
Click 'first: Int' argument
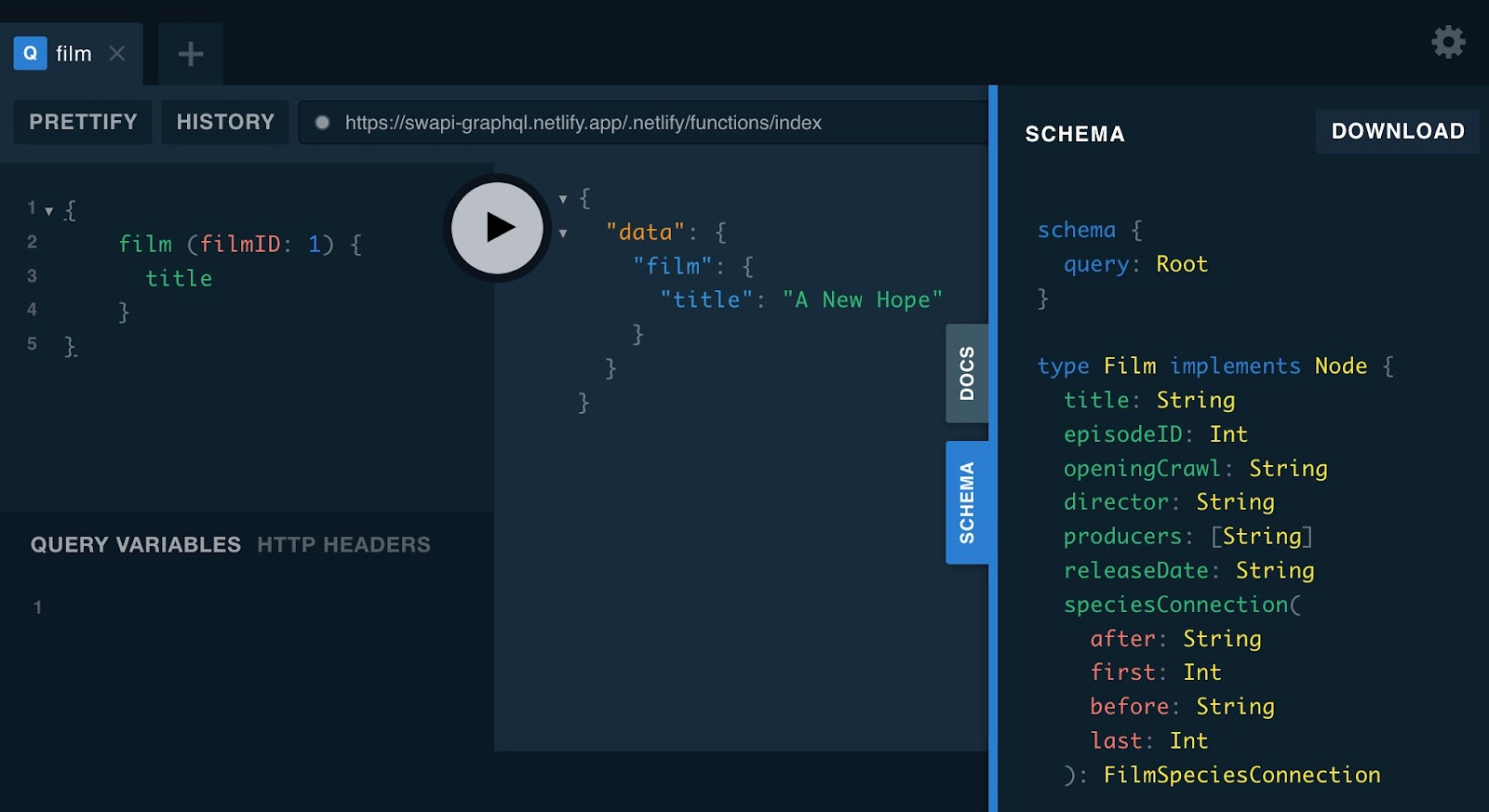coord(1155,672)
